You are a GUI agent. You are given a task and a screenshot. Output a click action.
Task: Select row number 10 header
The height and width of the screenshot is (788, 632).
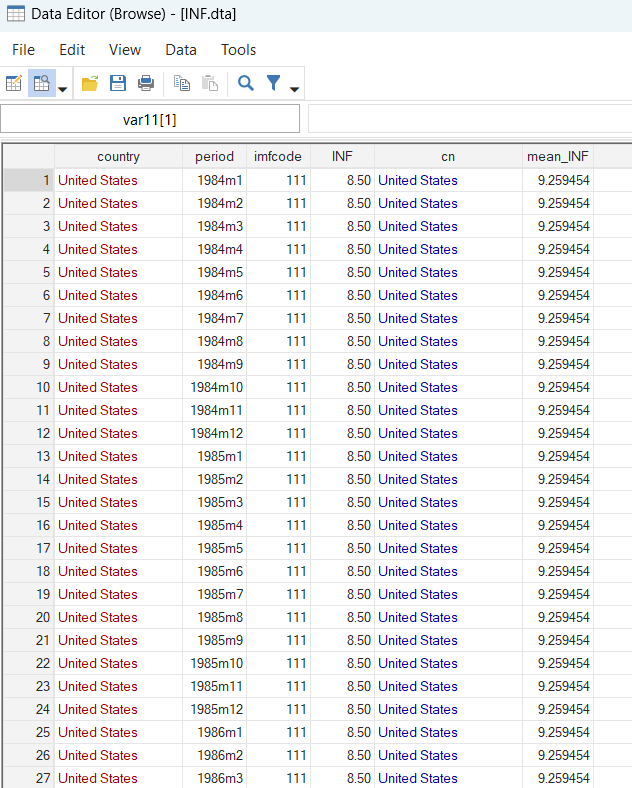28,387
